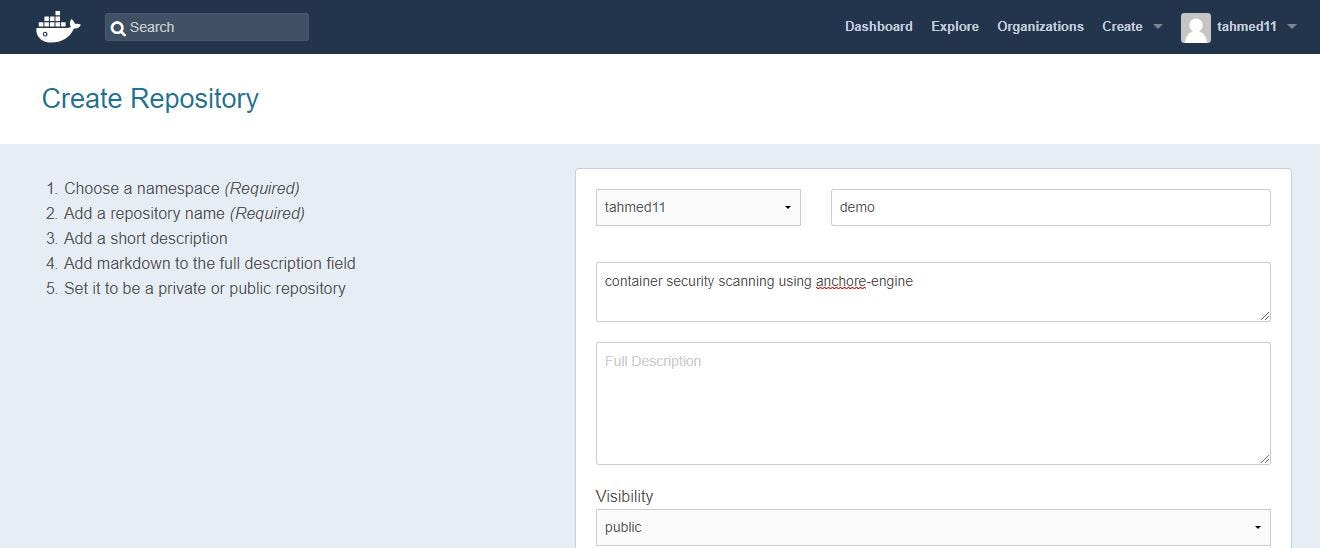Click the Full Description text area

(x=933, y=403)
